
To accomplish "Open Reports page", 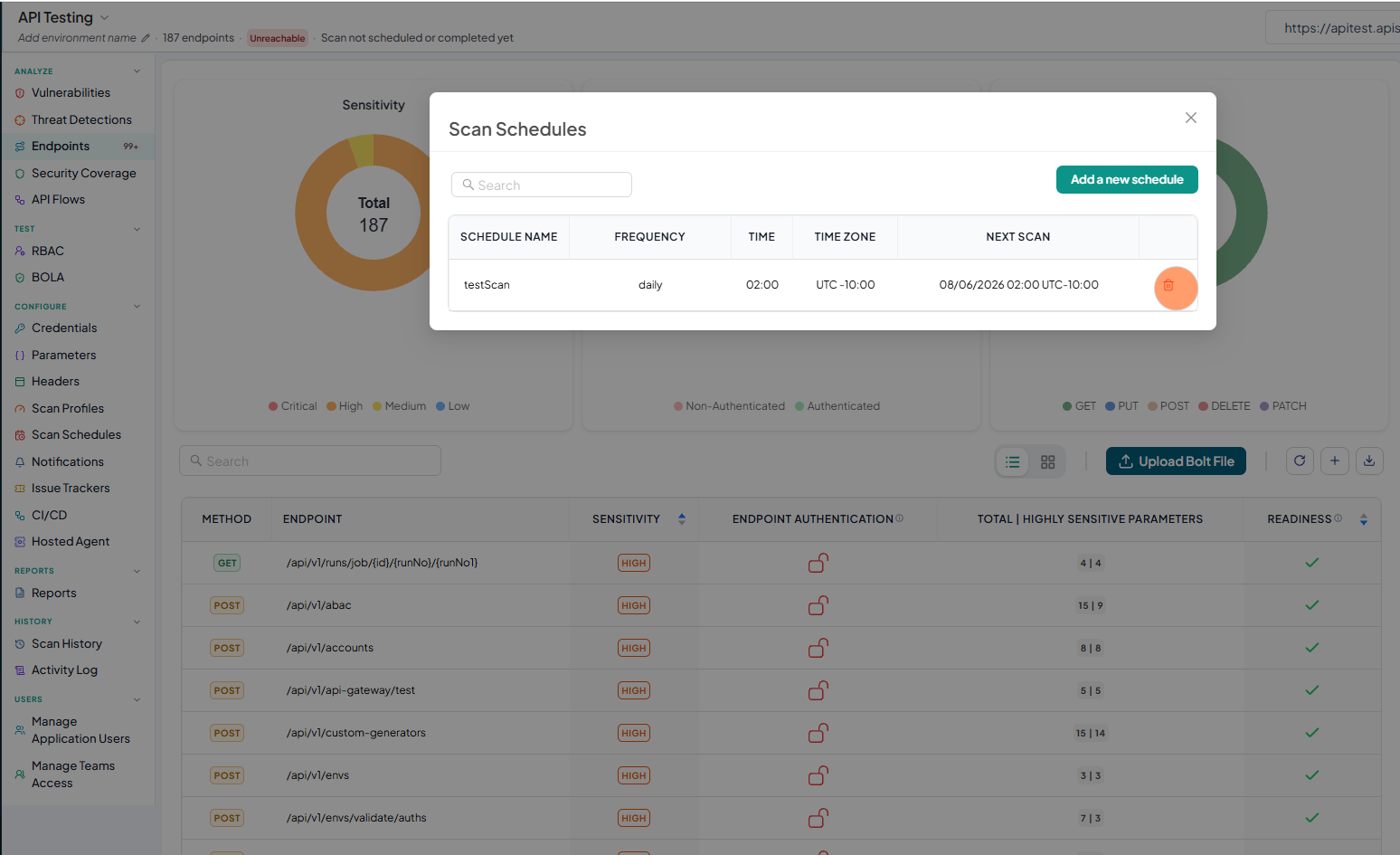I will pyautogui.click(x=53, y=593).
